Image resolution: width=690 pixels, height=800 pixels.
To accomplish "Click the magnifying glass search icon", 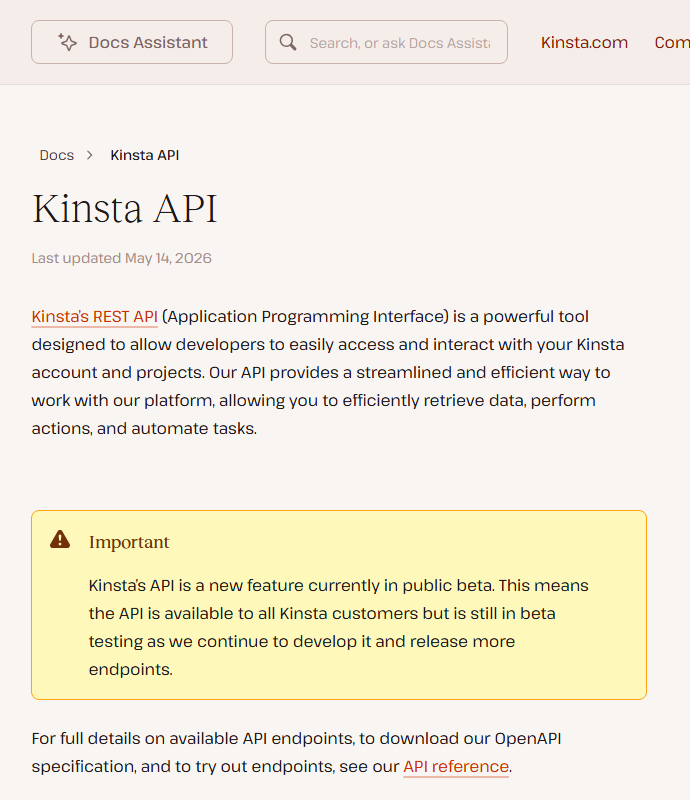I will [288, 42].
